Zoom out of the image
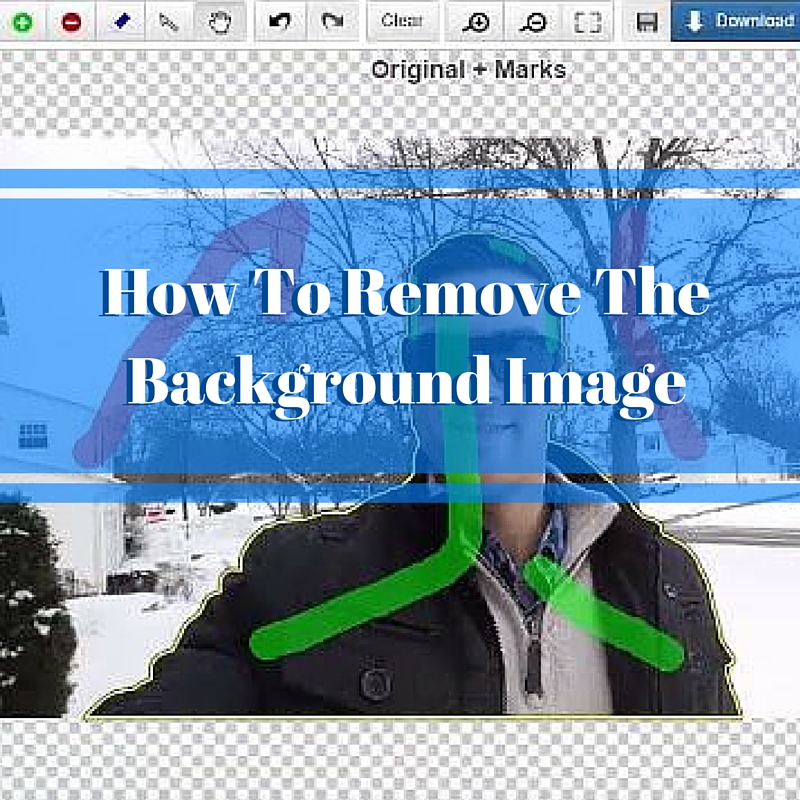This screenshot has height=800, width=800. point(534,21)
